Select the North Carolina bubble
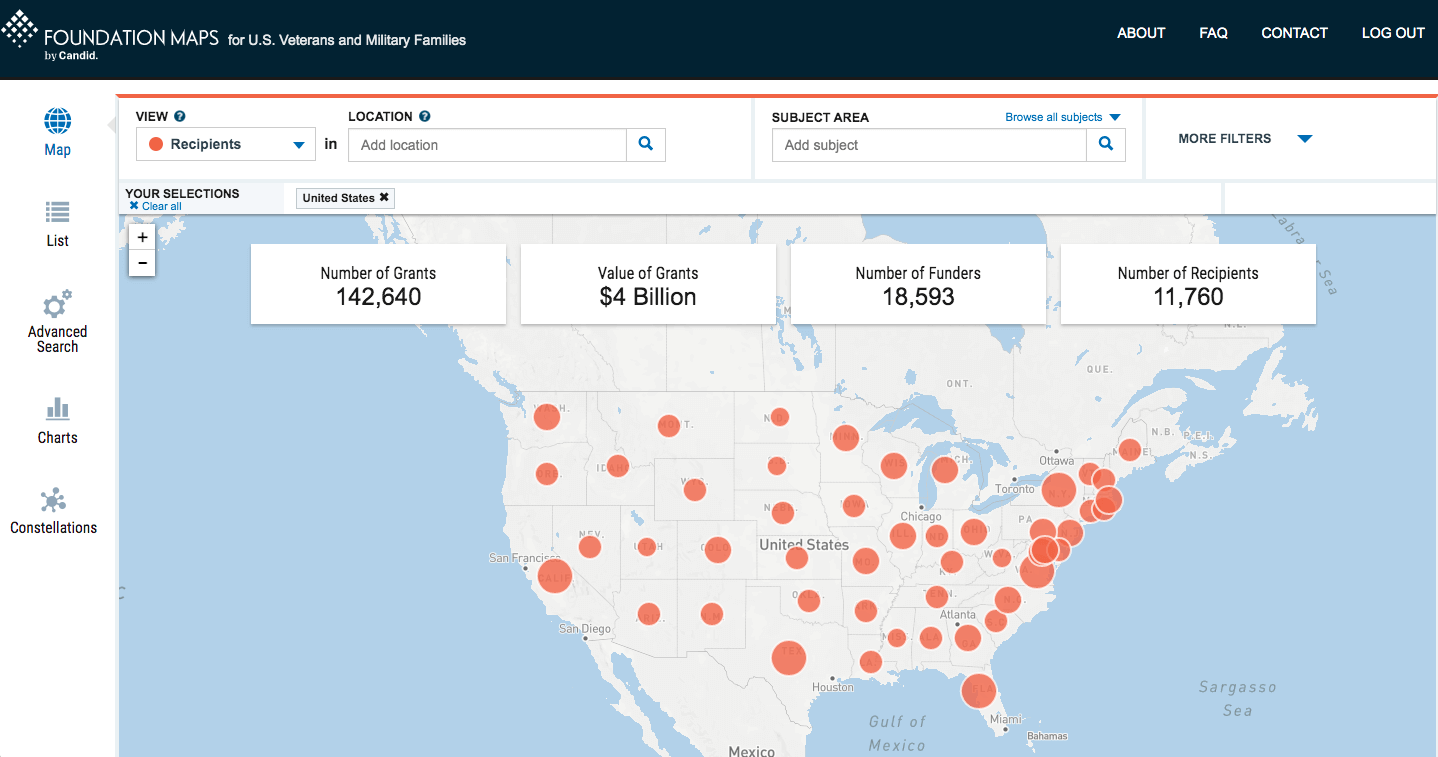 (1008, 600)
